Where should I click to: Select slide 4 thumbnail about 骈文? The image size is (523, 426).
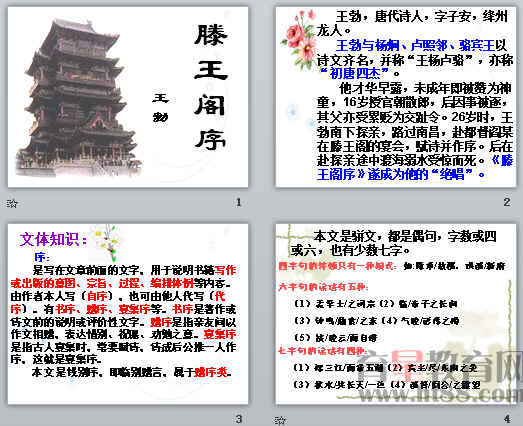coord(396,314)
